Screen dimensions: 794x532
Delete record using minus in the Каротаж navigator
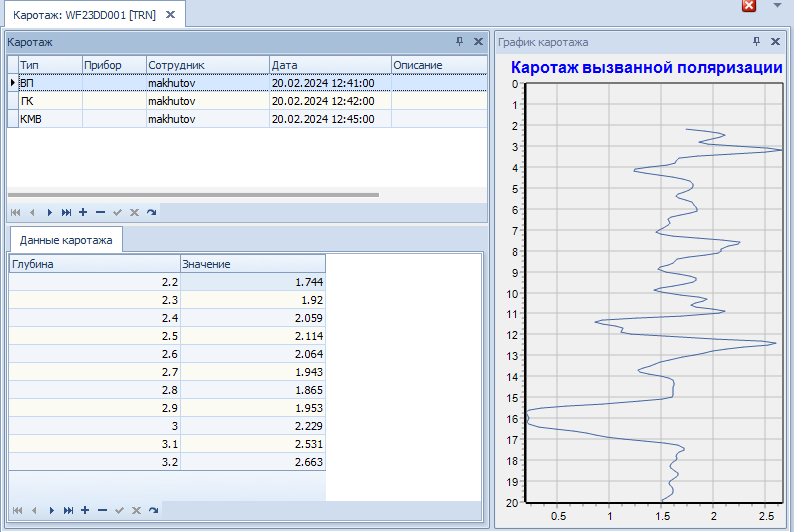(x=100, y=212)
